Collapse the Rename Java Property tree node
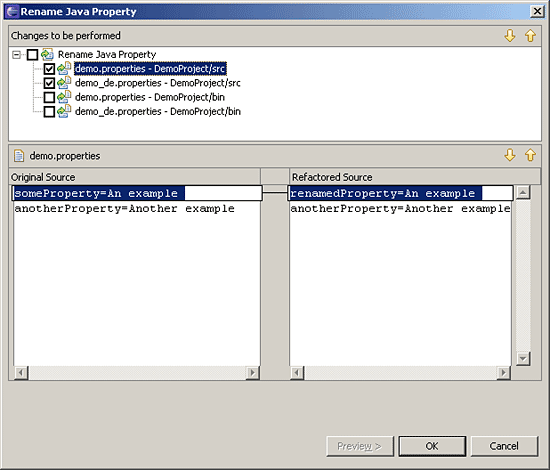The width and height of the screenshot is (550, 470). pos(16,55)
